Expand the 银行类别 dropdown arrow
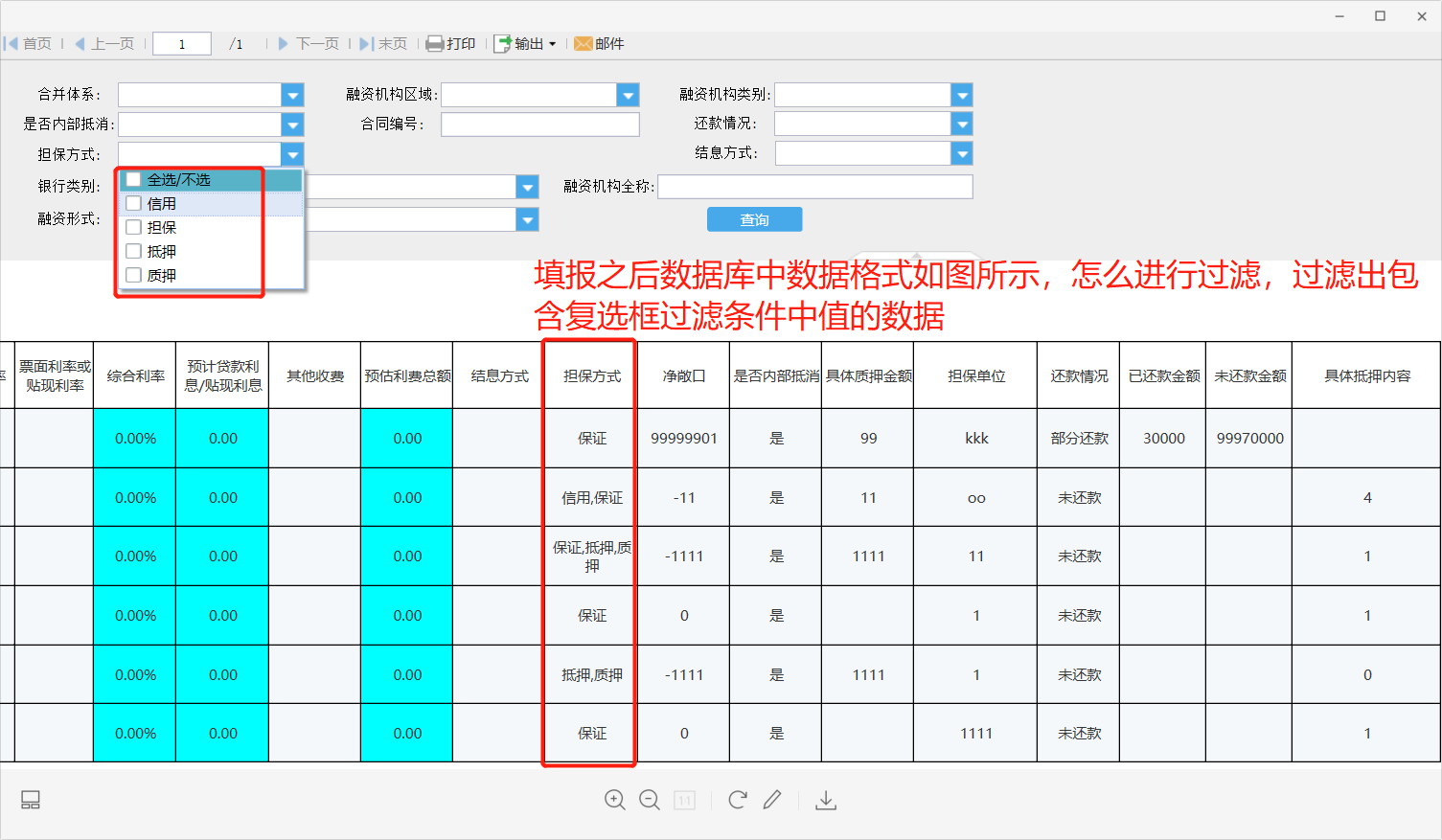 coord(528,187)
